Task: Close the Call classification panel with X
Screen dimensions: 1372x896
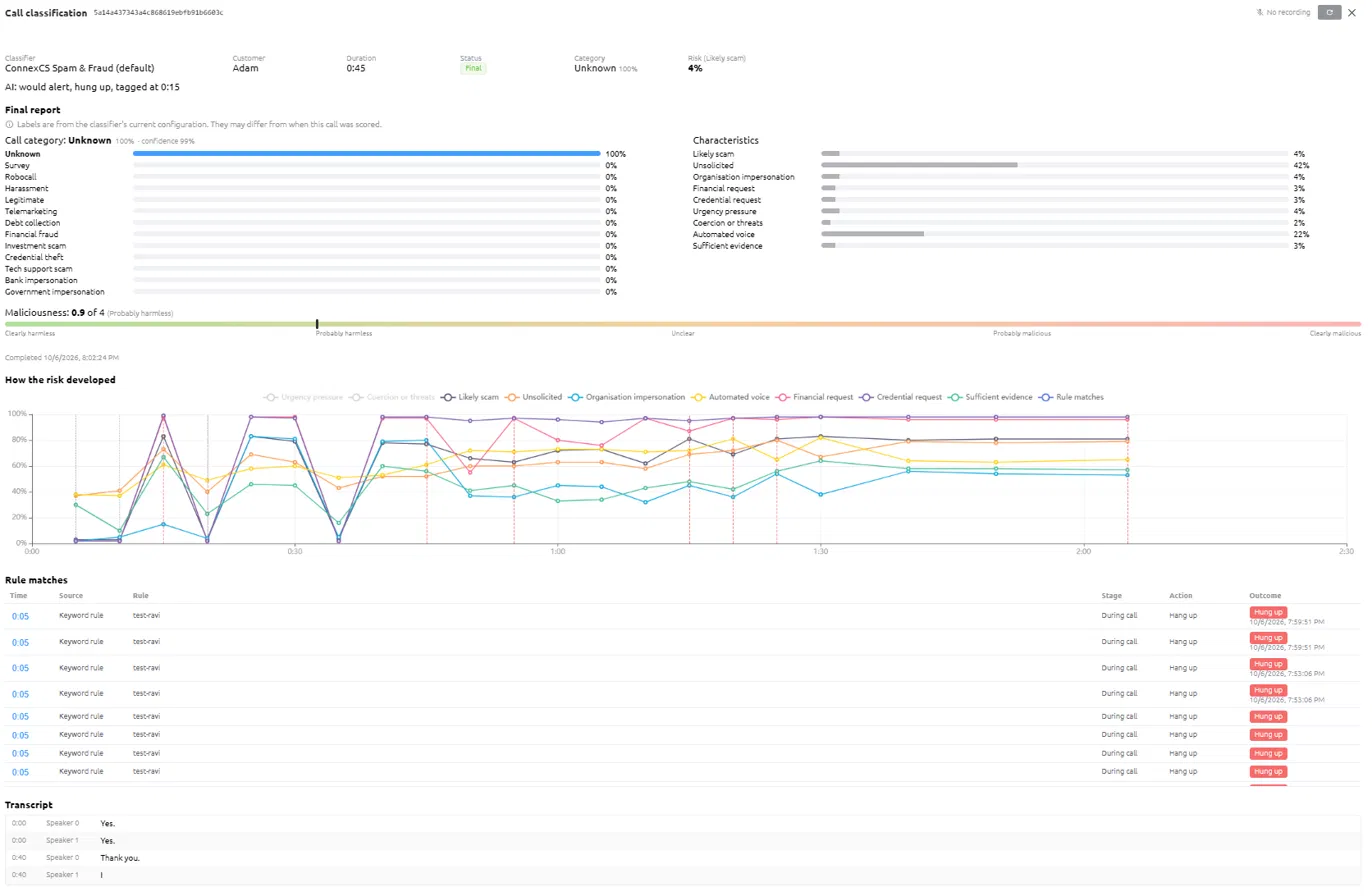Action: [1352, 12]
